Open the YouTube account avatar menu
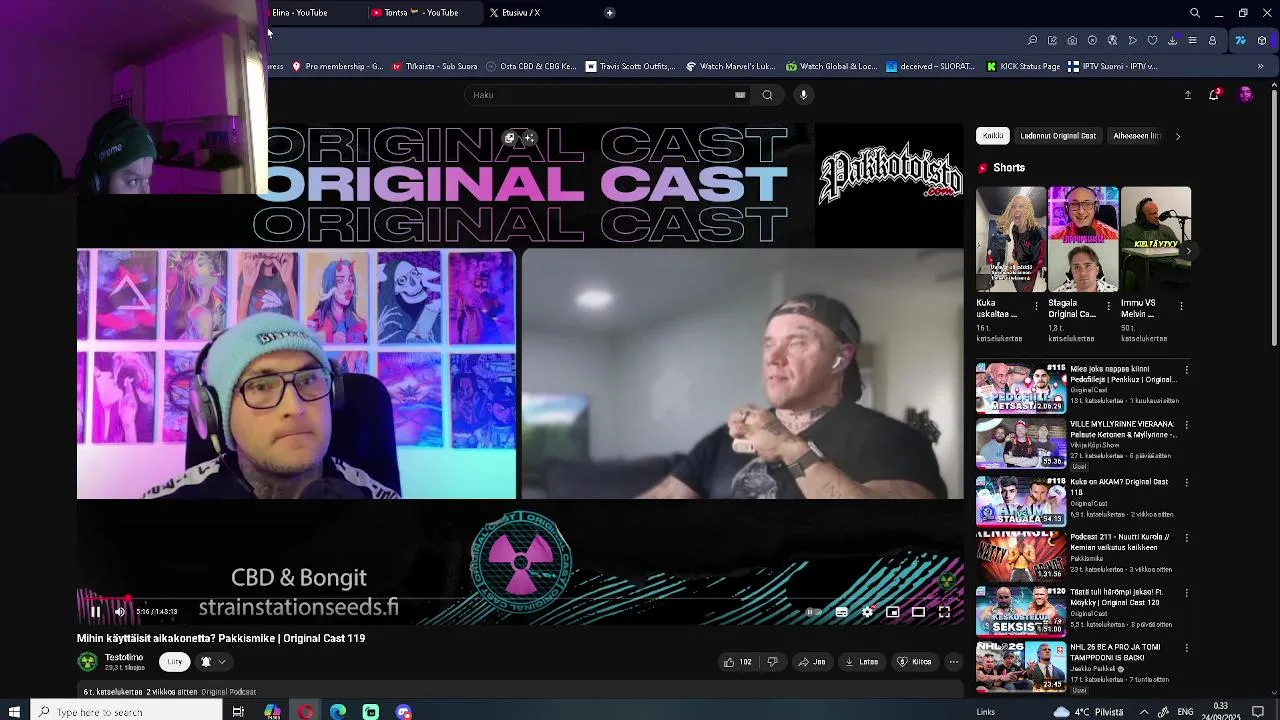Image resolution: width=1280 pixels, height=720 pixels. tap(1245, 95)
